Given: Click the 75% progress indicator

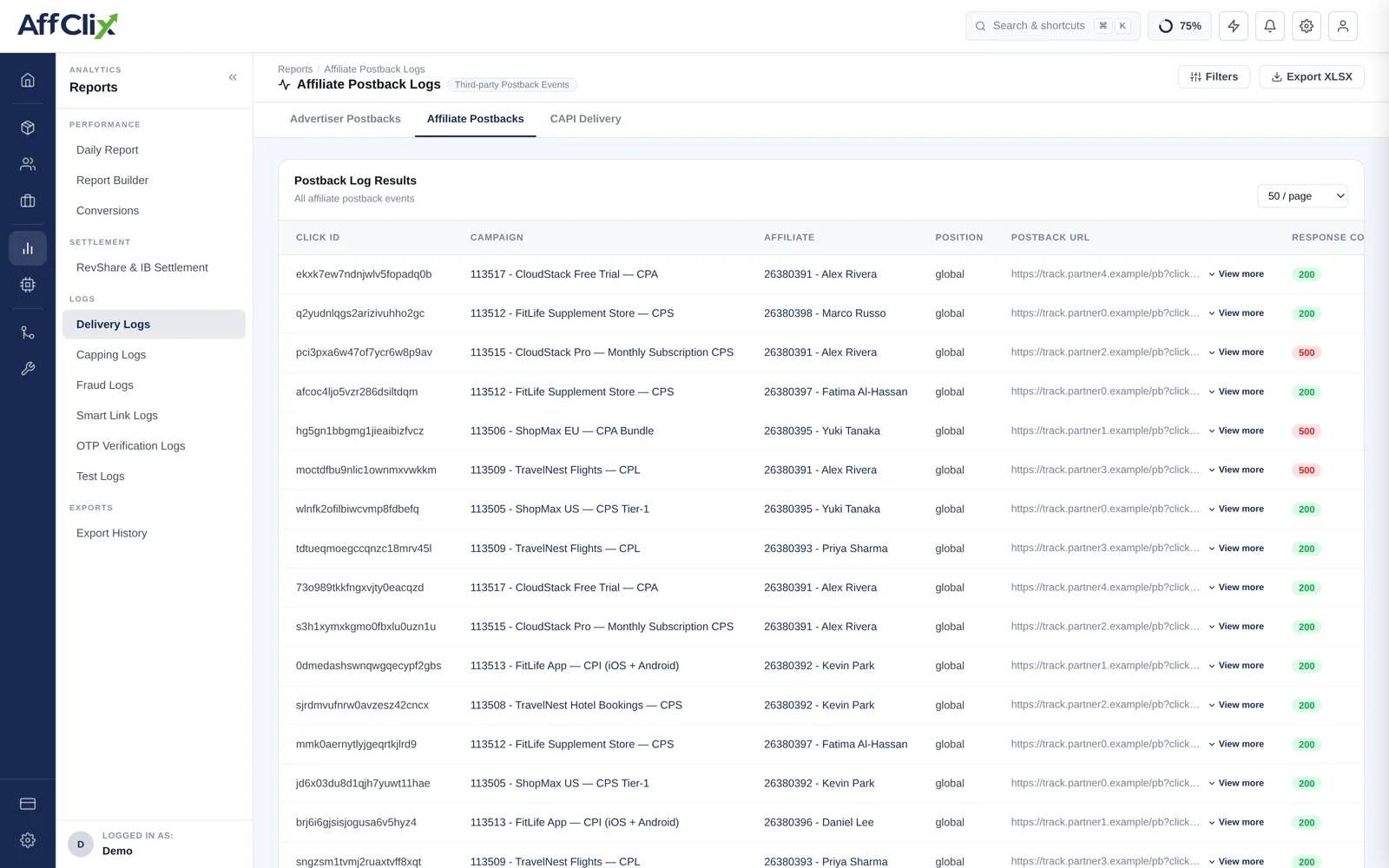Looking at the screenshot, I should (x=1180, y=26).
